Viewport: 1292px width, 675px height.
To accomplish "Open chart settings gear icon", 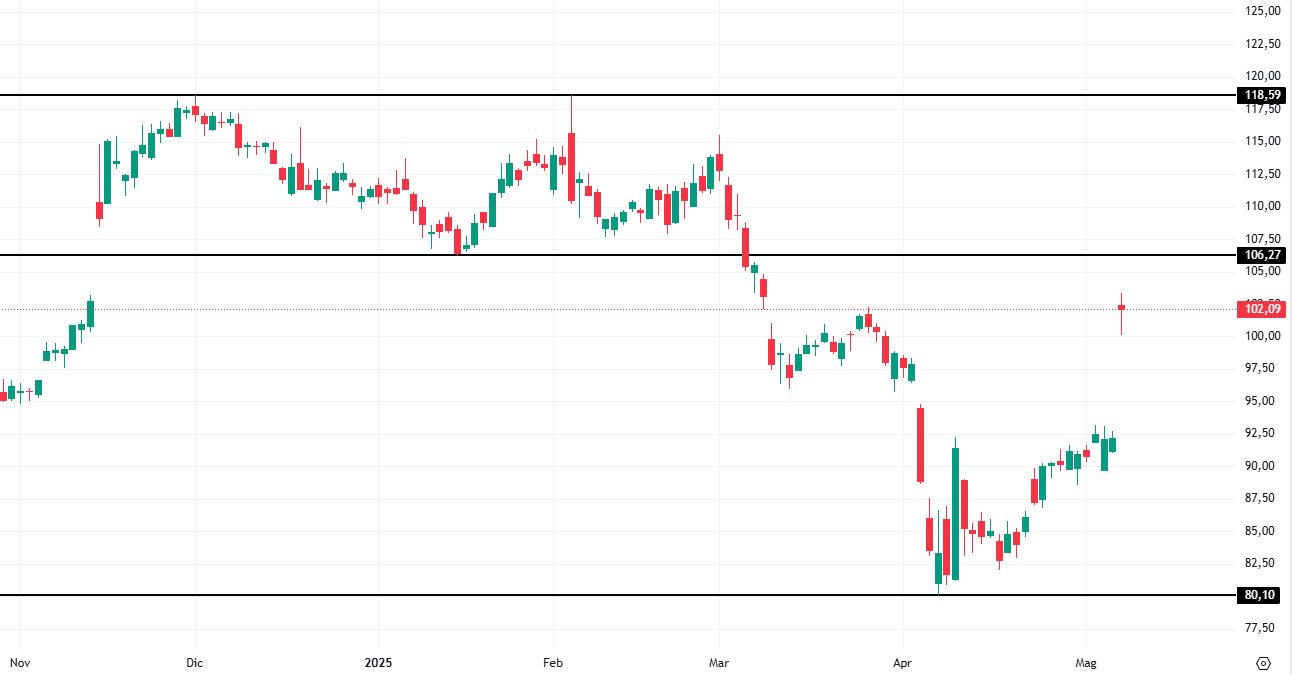I will click(1263, 663).
